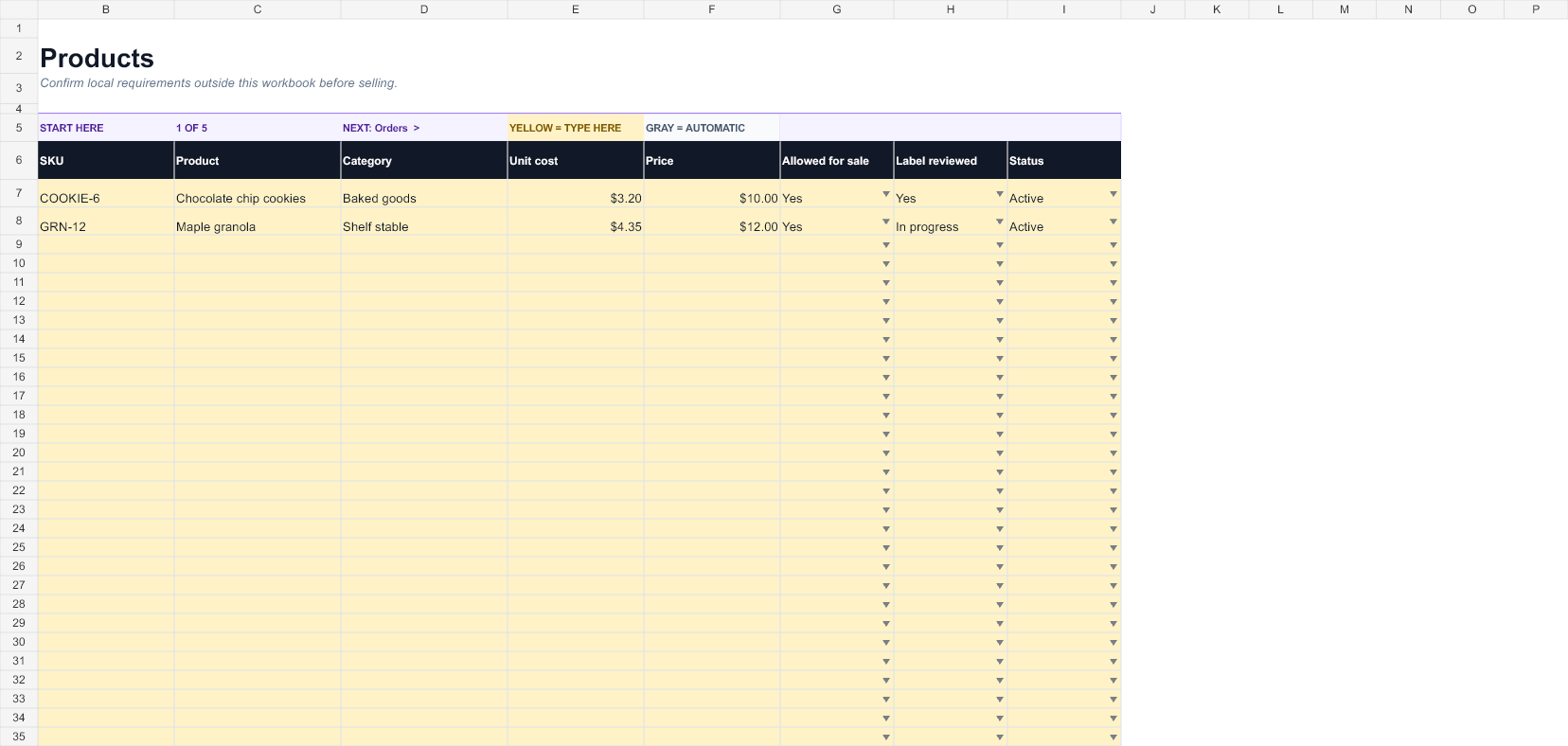
Task: Select the START HERE cell
Action: pyautogui.click(x=106, y=128)
